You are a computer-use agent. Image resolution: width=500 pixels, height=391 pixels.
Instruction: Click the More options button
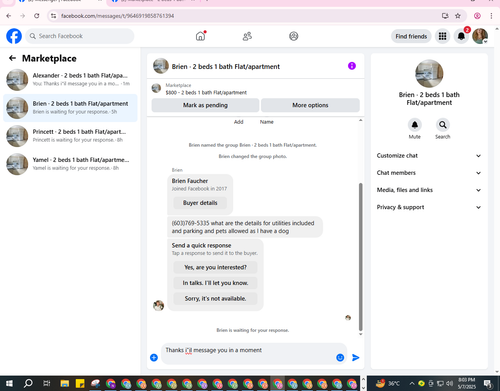[310, 105]
